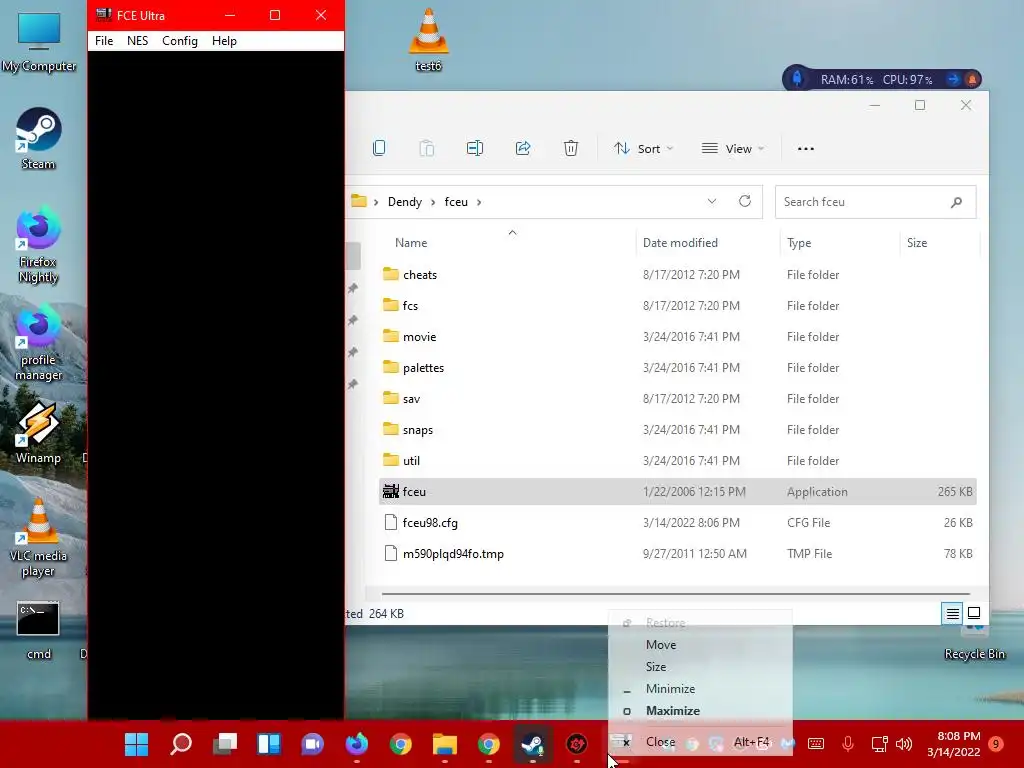Refresh the fceu folder listing
The width and height of the screenshot is (1024, 768).
tap(744, 201)
